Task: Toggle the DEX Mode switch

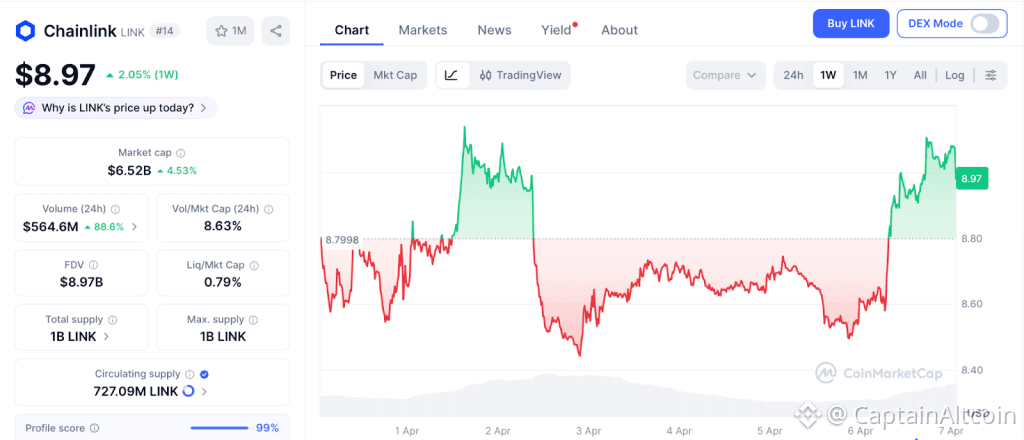Action: coord(984,23)
